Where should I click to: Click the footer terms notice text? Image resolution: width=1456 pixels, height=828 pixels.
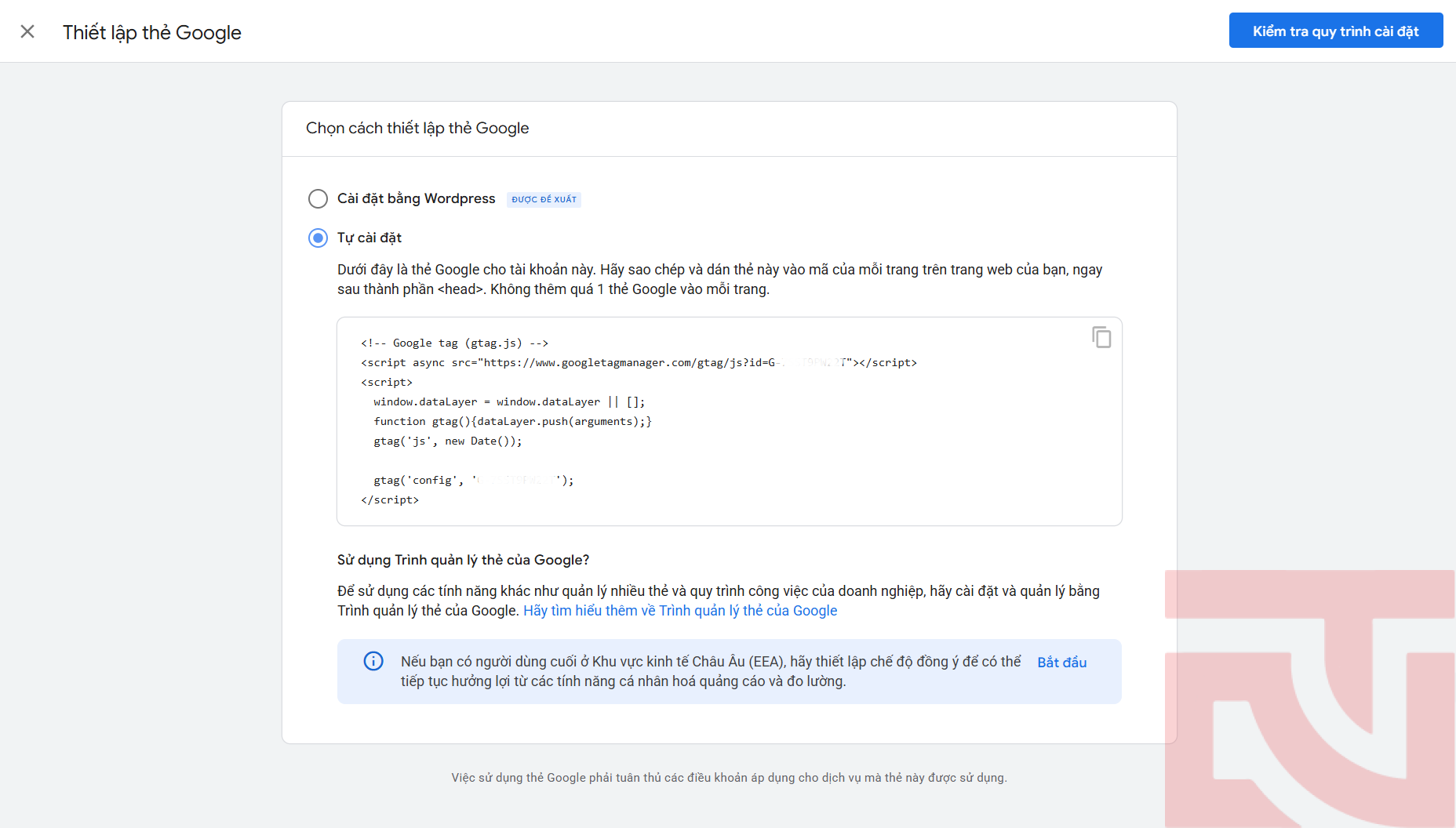click(x=729, y=778)
